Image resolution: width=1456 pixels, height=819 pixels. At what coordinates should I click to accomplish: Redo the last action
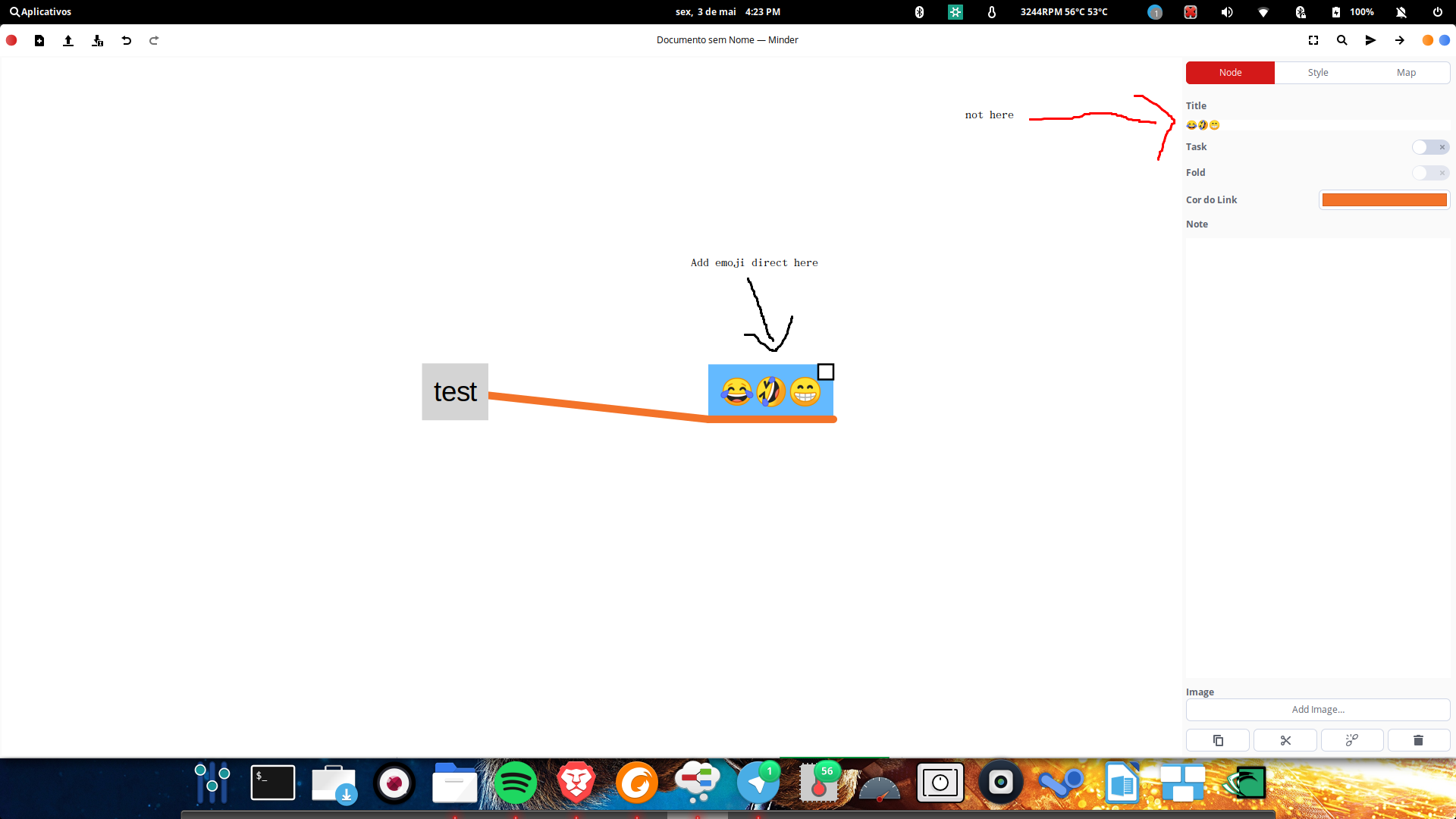click(154, 40)
